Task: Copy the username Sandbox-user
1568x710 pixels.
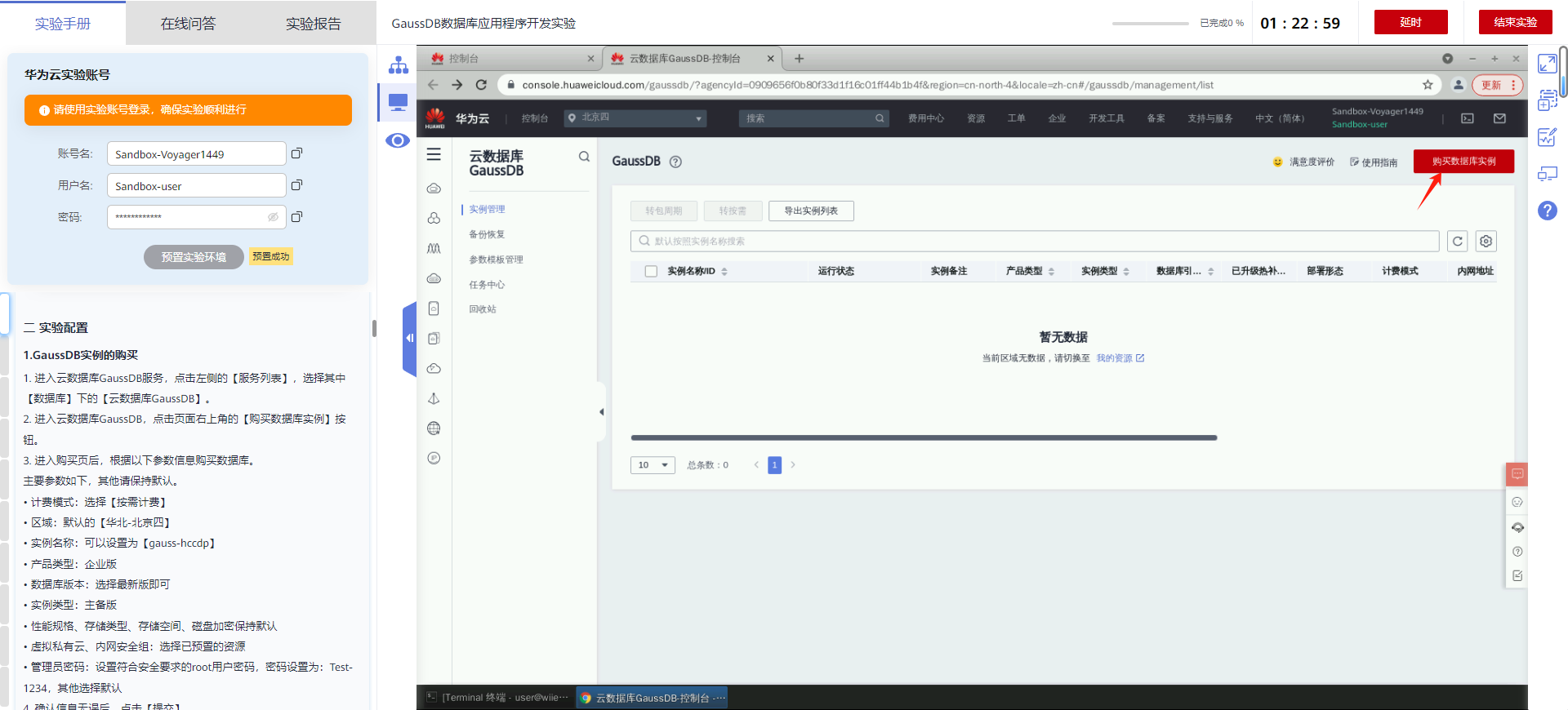Action: (x=297, y=185)
